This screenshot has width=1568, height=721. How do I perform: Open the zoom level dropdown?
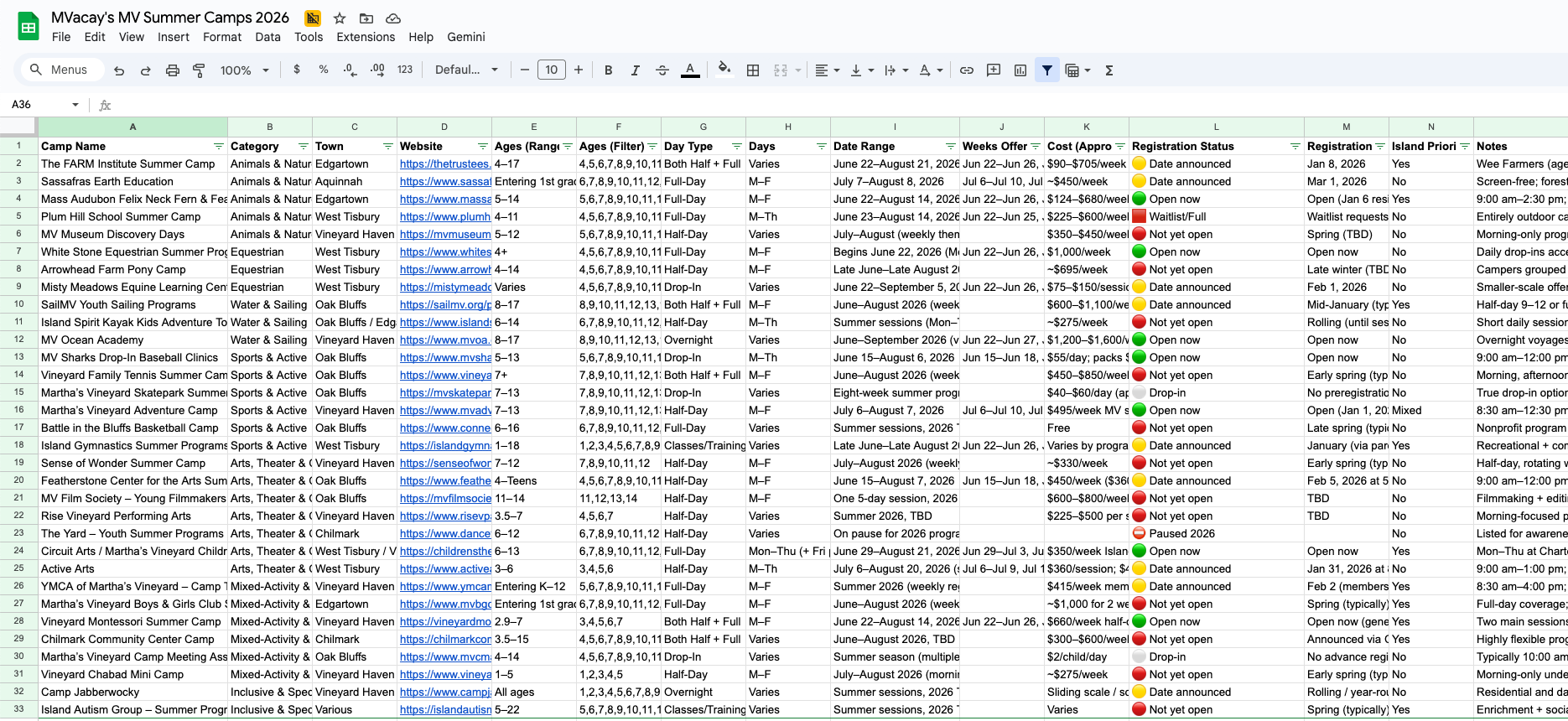tap(244, 70)
